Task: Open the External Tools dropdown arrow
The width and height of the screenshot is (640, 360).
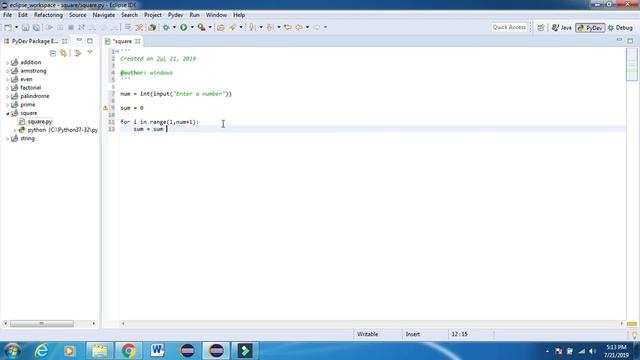Action: pos(210,27)
